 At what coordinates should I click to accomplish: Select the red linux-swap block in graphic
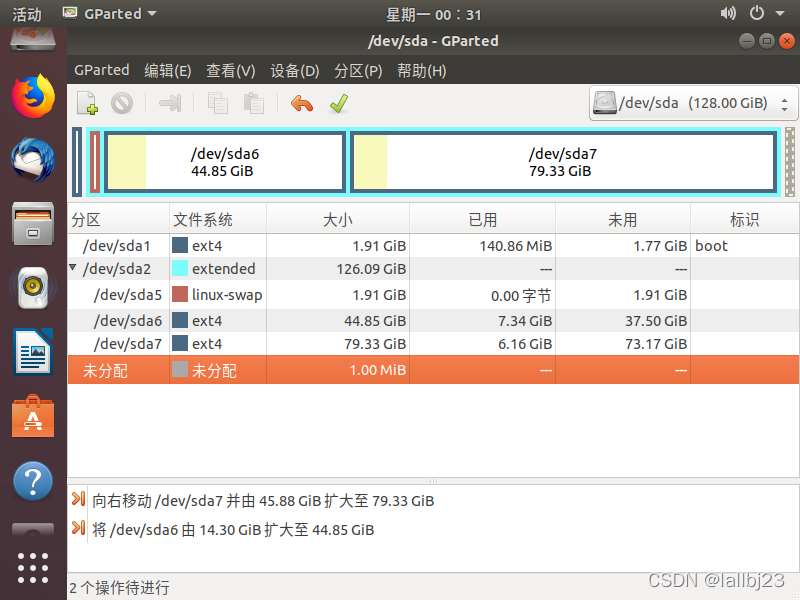(x=95, y=162)
